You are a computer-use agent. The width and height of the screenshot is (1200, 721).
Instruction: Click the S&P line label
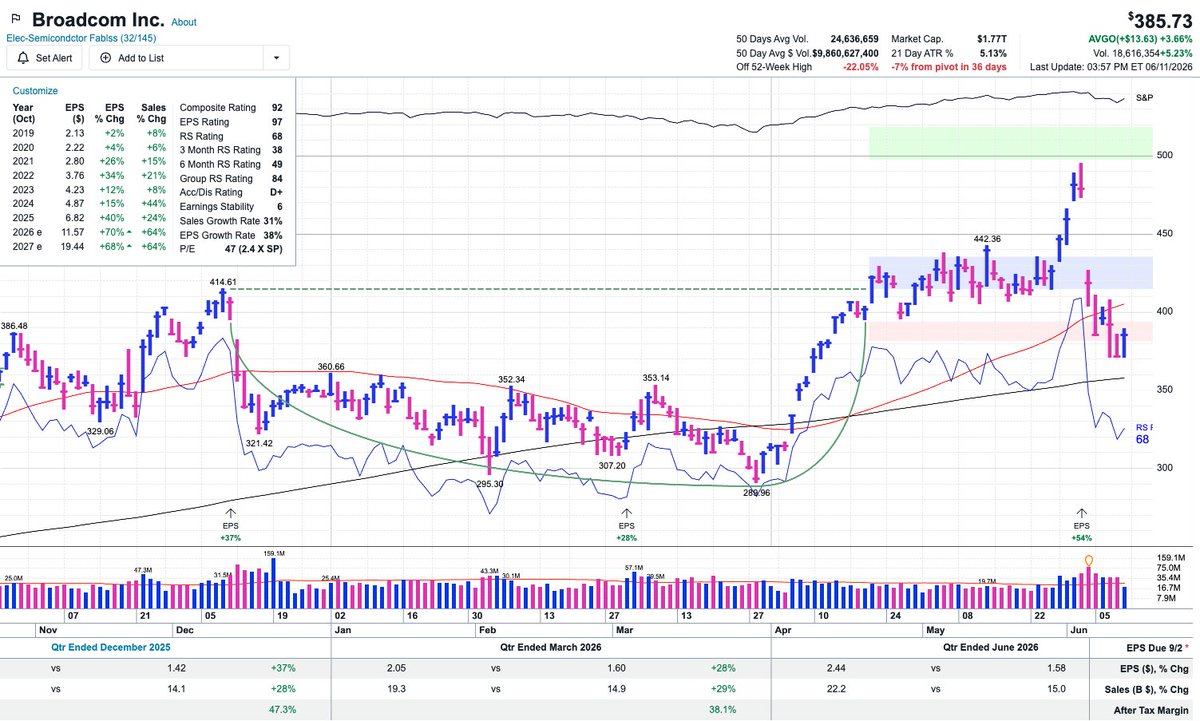[x=1144, y=97]
